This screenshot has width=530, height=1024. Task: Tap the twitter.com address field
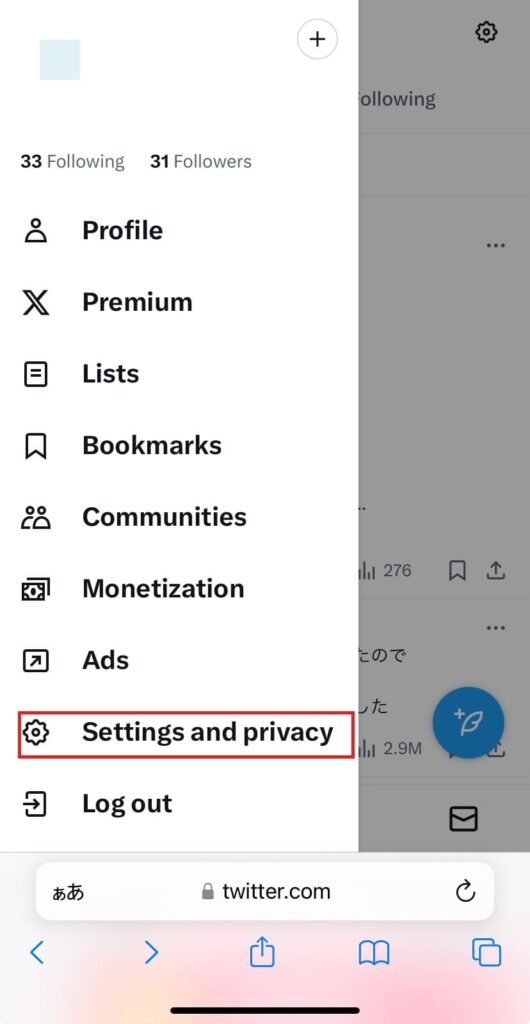[x=265, y=891]
